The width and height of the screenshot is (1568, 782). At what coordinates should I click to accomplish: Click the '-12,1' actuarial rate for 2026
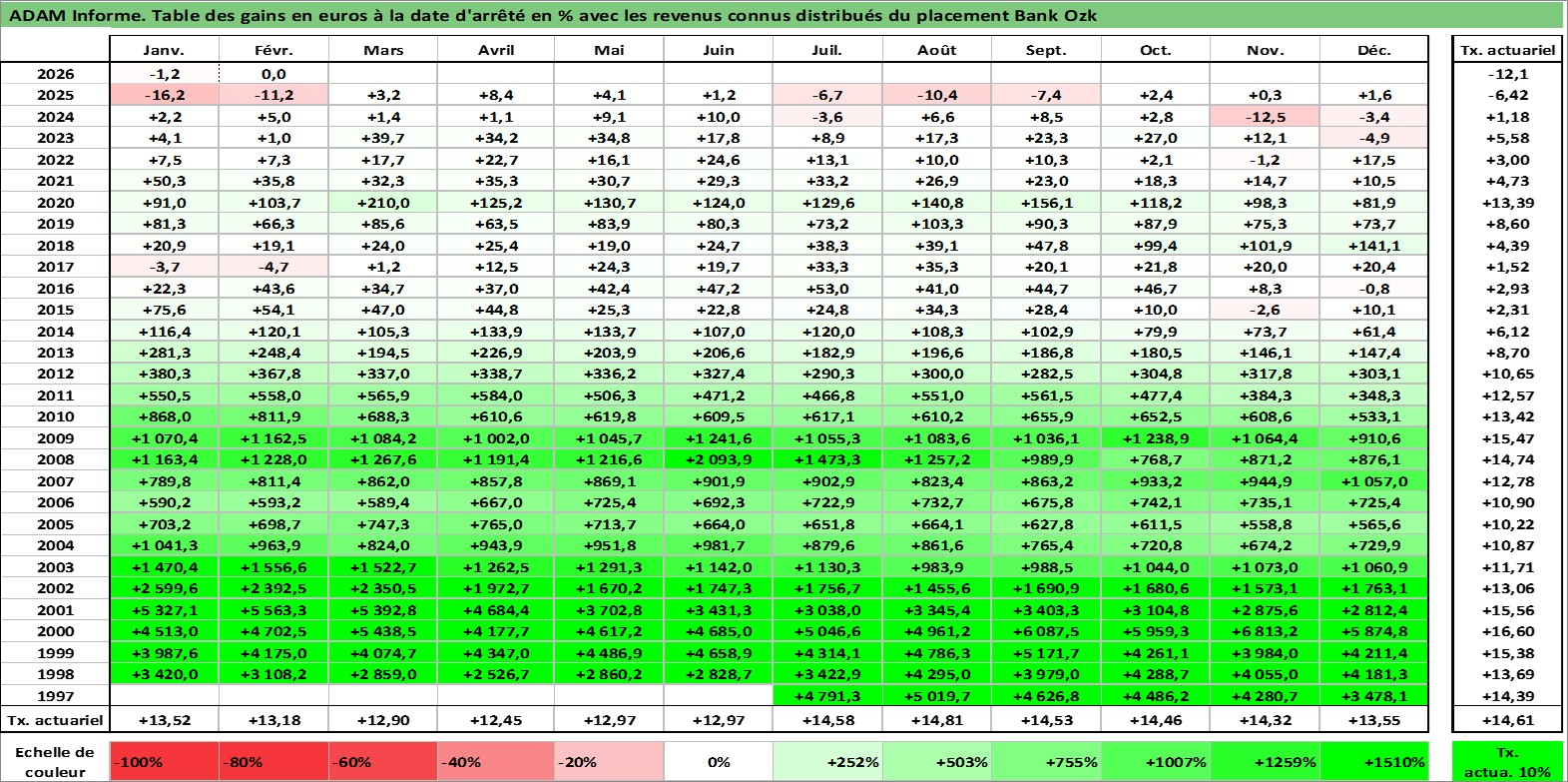coord(1507,74)
